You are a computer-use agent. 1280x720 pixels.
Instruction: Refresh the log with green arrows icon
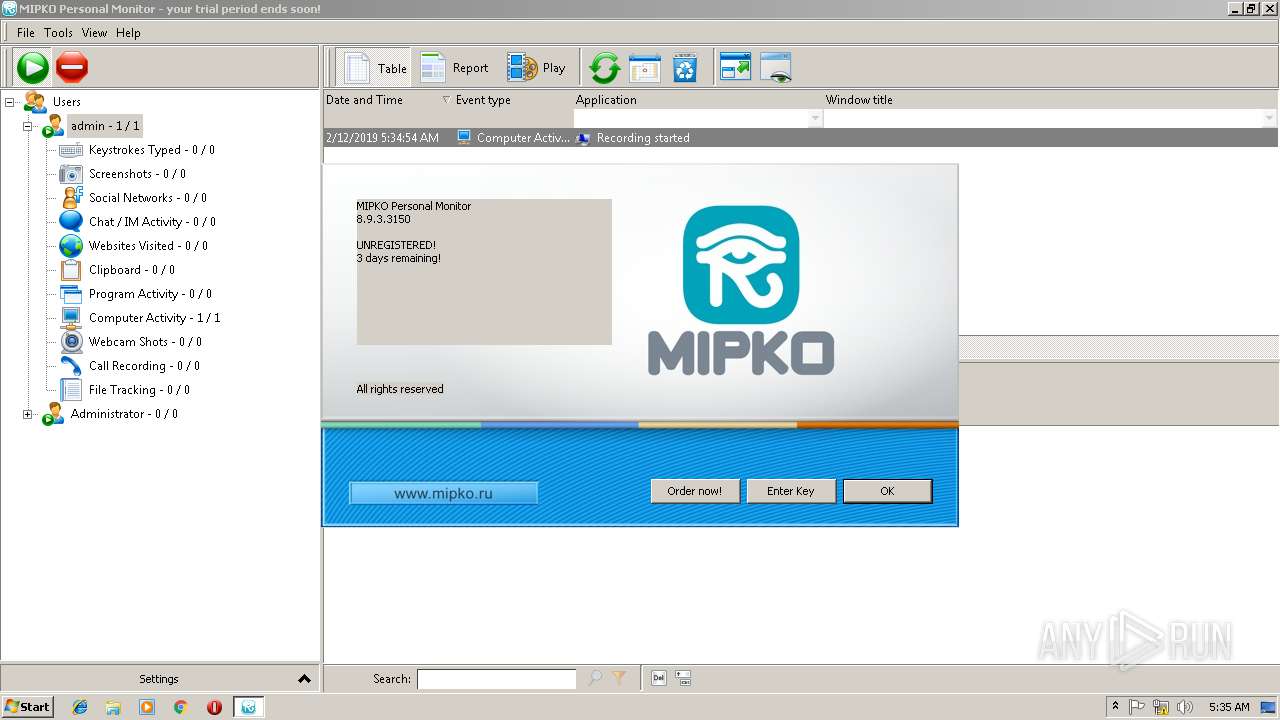604,68
